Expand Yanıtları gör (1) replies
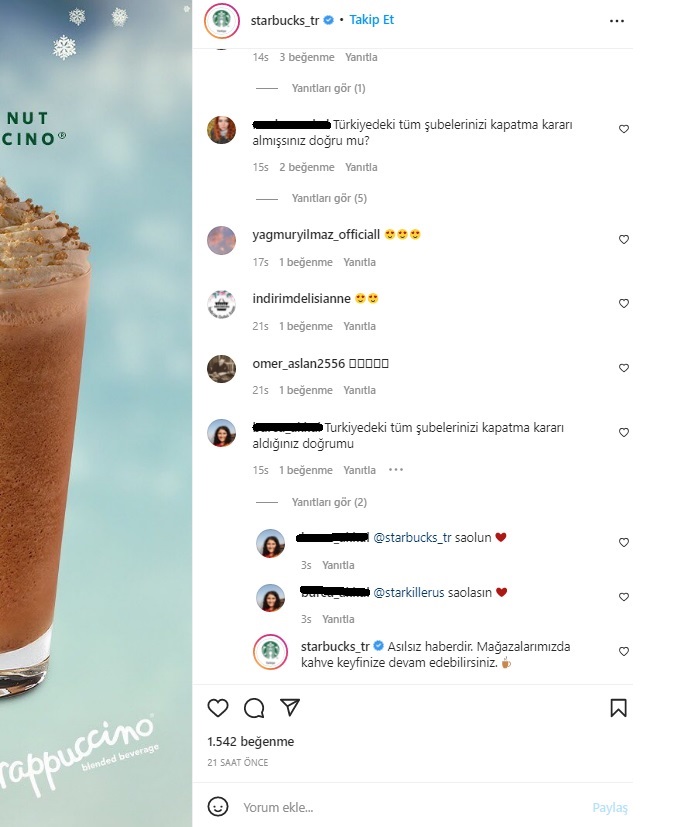Screen dimensions: 700x827 pyautogui.click(x=328, y=88)
